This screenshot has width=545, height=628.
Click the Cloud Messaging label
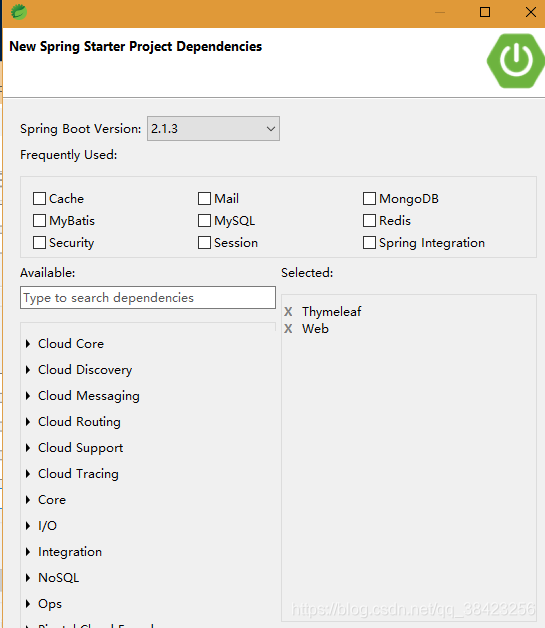89,396
